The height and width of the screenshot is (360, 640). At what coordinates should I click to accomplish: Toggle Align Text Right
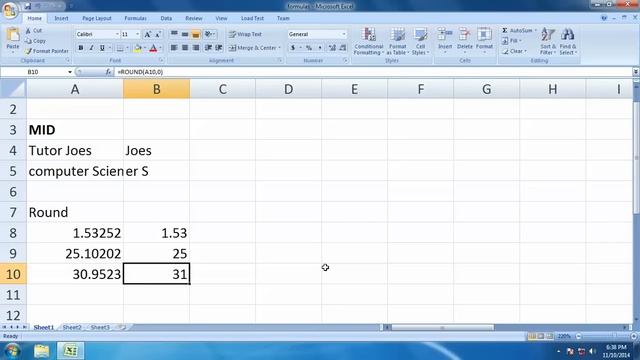(x=196, y=48)
